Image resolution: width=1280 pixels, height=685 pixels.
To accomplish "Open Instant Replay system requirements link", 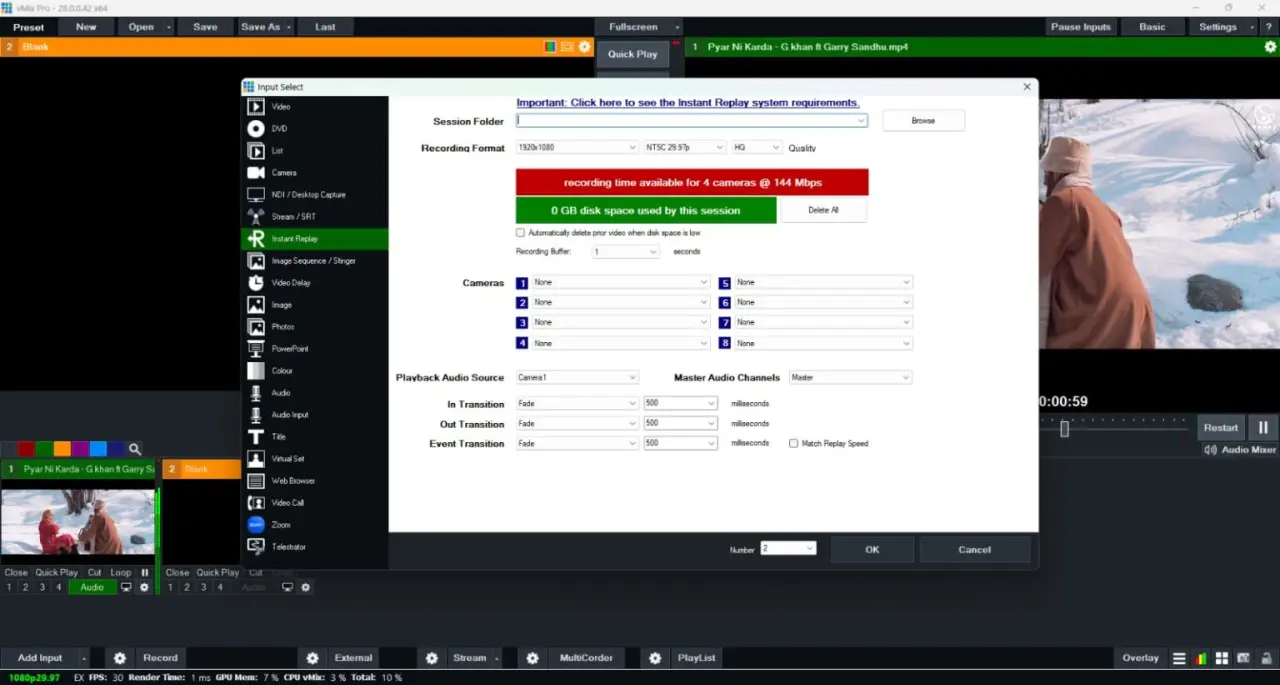I will point(687,102).
